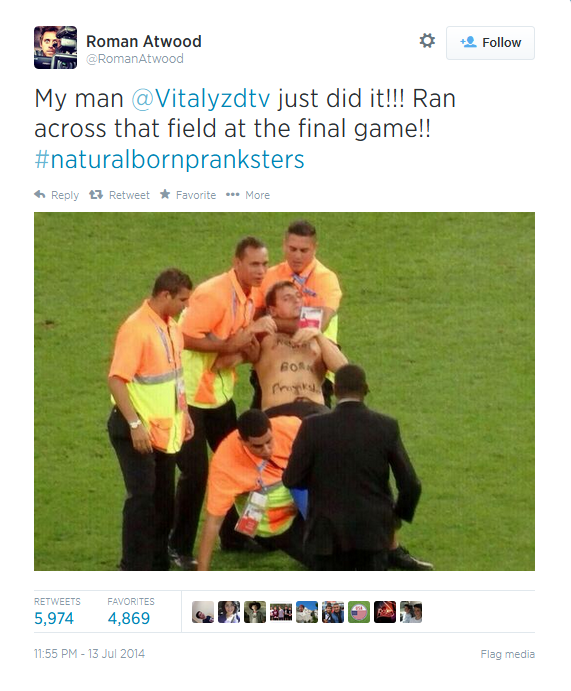Enlarge the tweet's field photo

pos(284,391)
